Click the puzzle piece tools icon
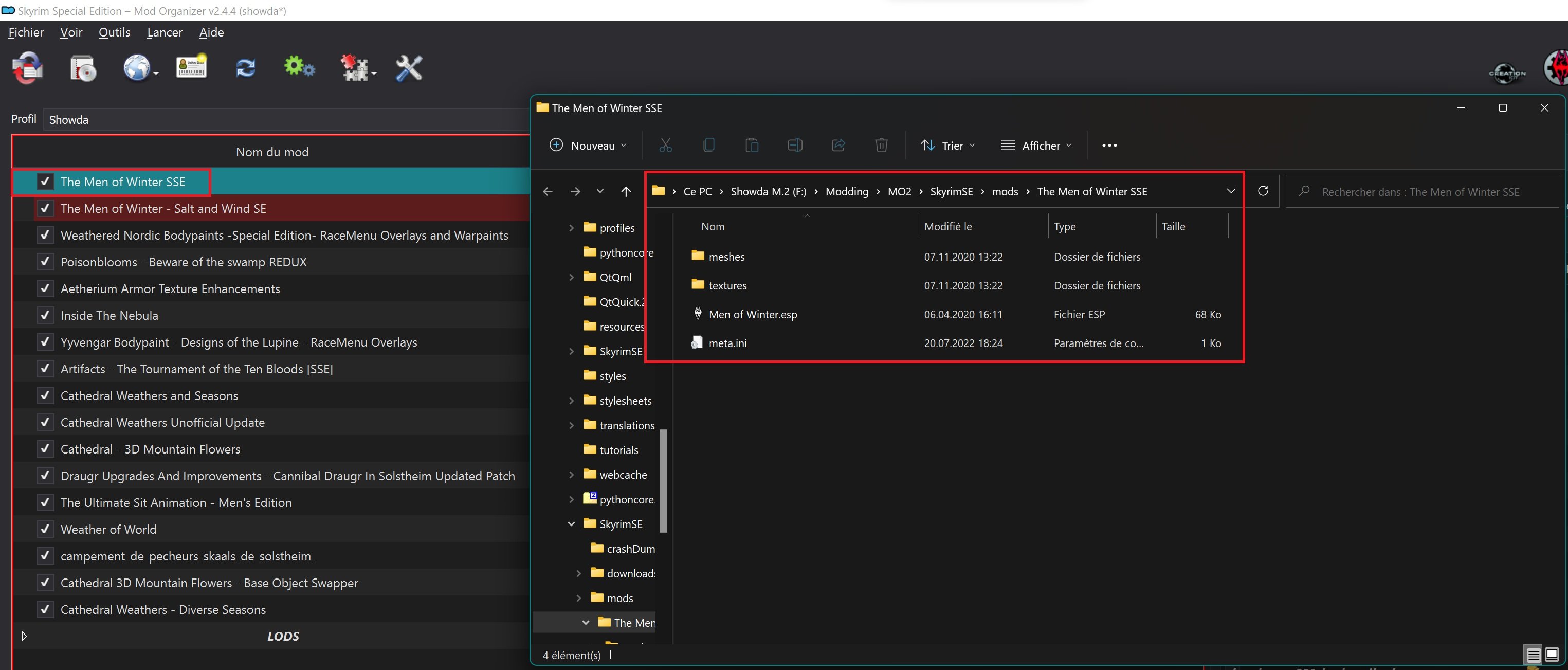This screenshot has width=1568, height=670. (356, 68)
